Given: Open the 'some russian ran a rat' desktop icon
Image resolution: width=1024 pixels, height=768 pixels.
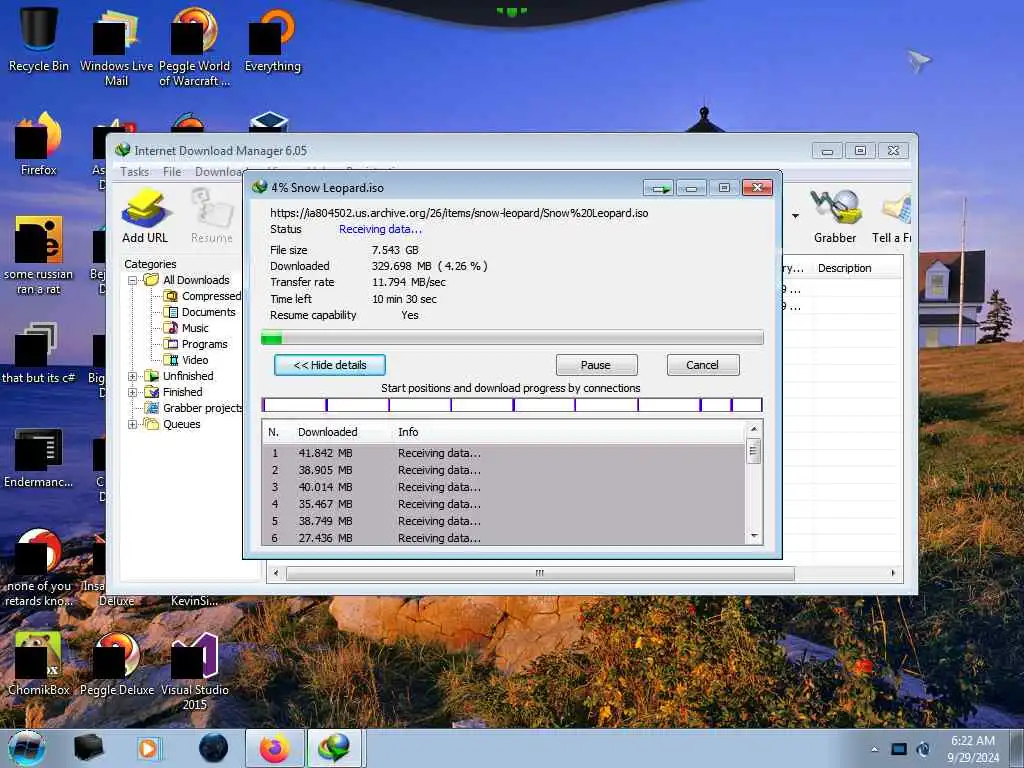Looking at the screenshot, I should click(x=39, y=255).
